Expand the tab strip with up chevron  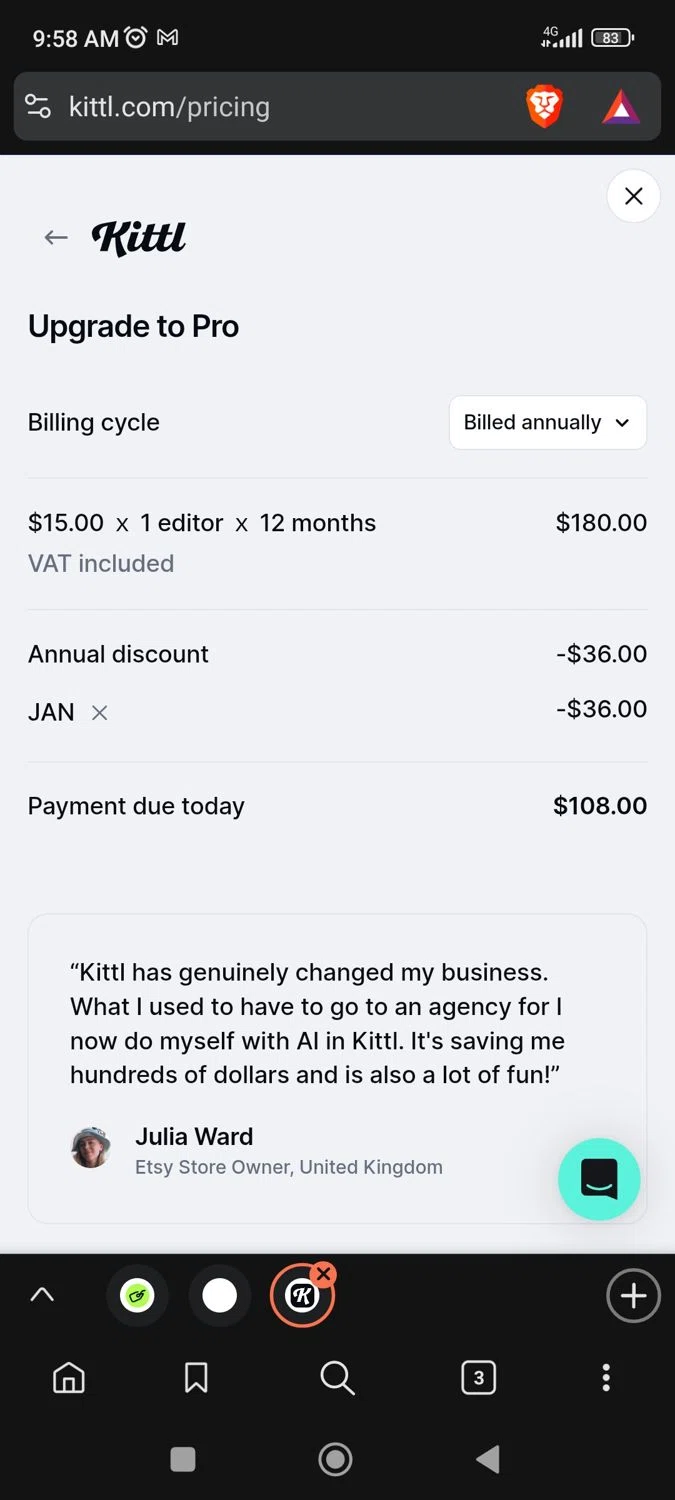[42, 1295]
